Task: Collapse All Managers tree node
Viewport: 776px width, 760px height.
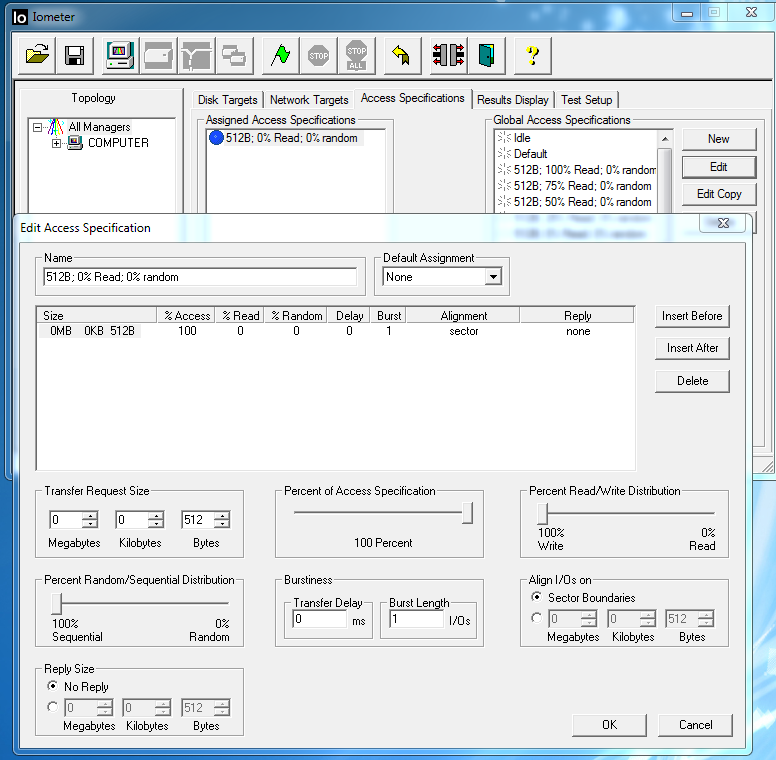Action: [x=37, y=128]
